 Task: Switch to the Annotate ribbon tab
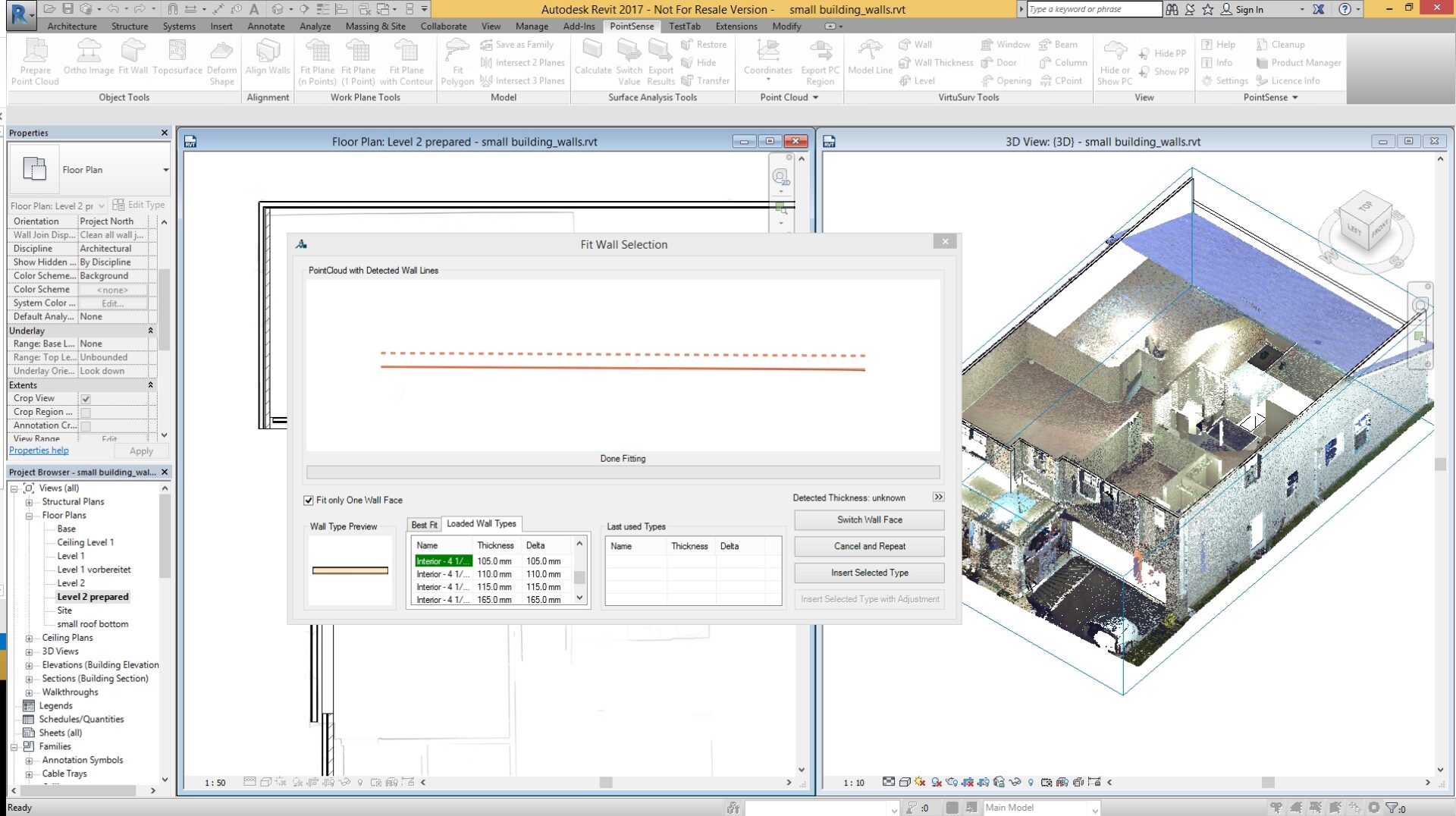266,27
